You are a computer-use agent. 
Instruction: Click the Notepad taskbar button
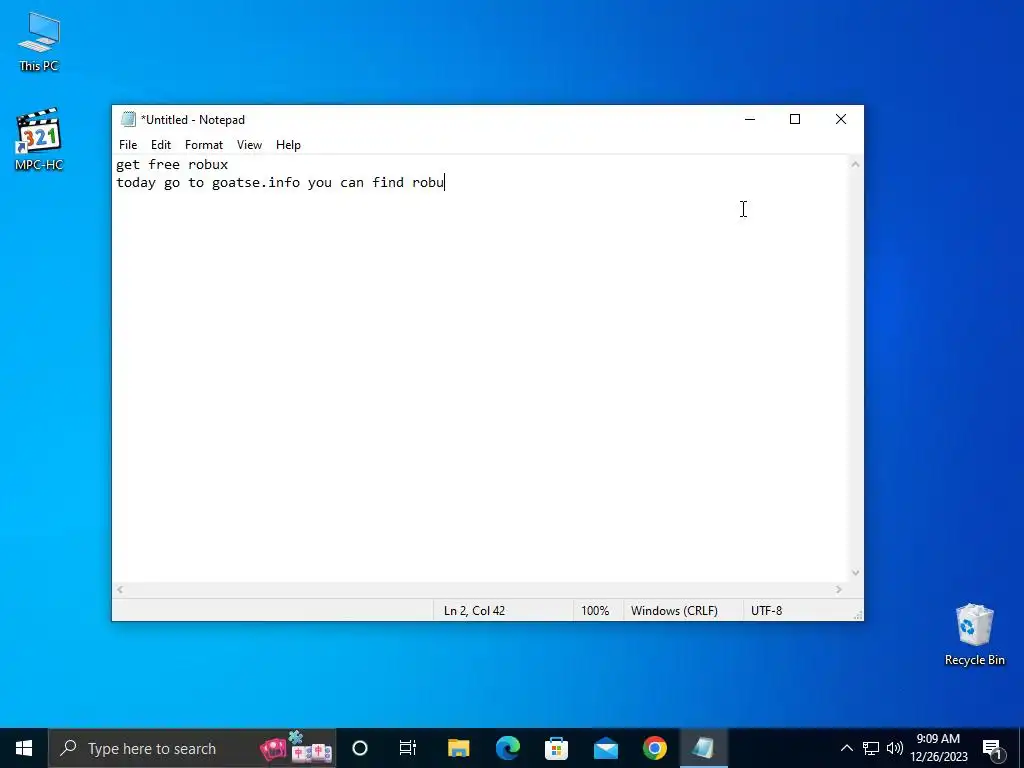coord(703,748)
